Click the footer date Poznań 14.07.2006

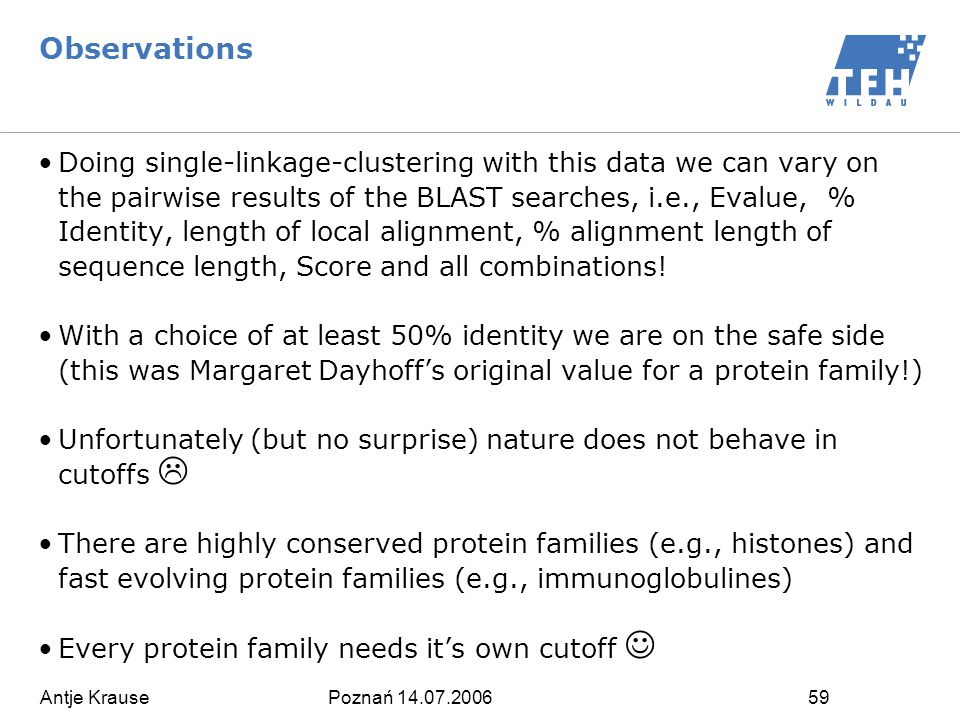[x=410, y=697]
